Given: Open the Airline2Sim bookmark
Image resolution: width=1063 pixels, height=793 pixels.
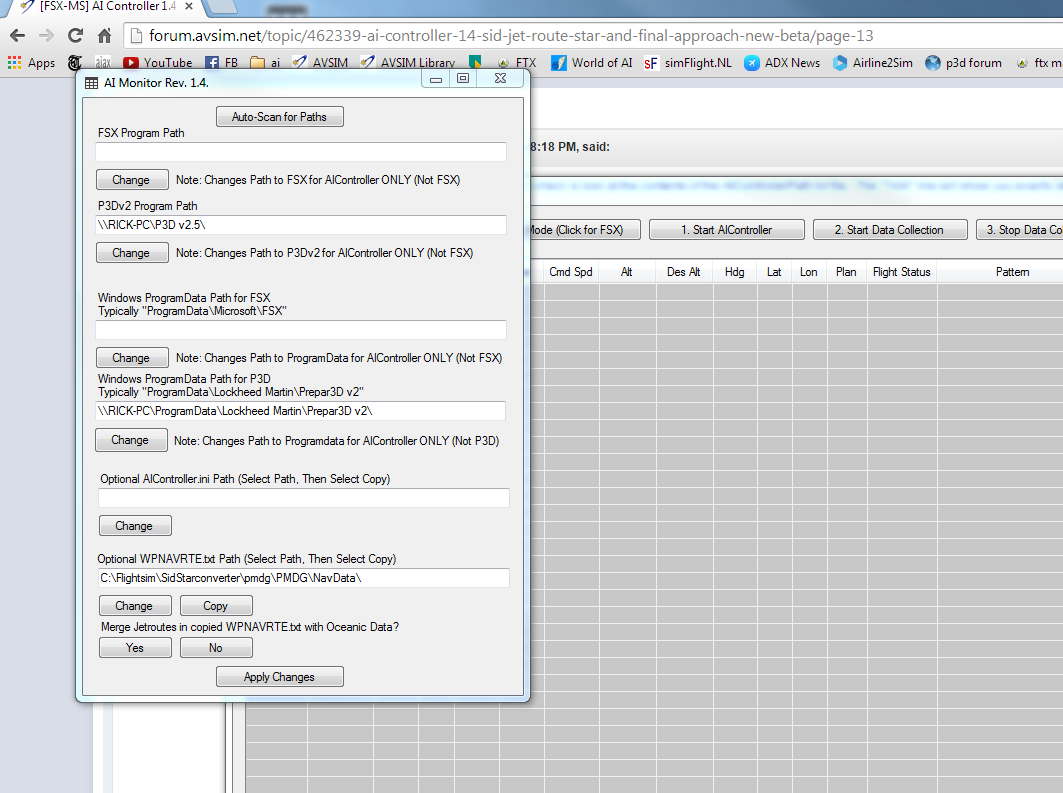Looking at the screenshot, I should (x=873, y=63).
